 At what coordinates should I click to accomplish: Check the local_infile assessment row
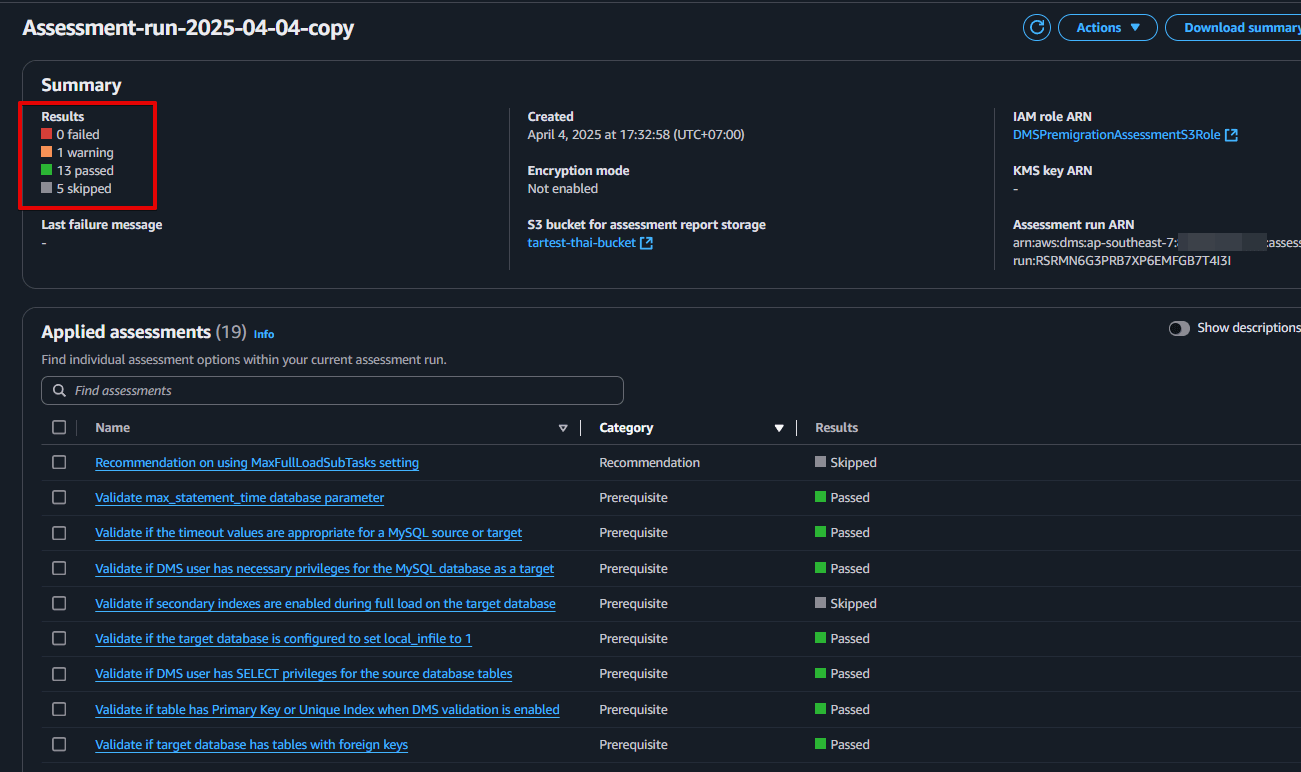[x=59, y=638]
